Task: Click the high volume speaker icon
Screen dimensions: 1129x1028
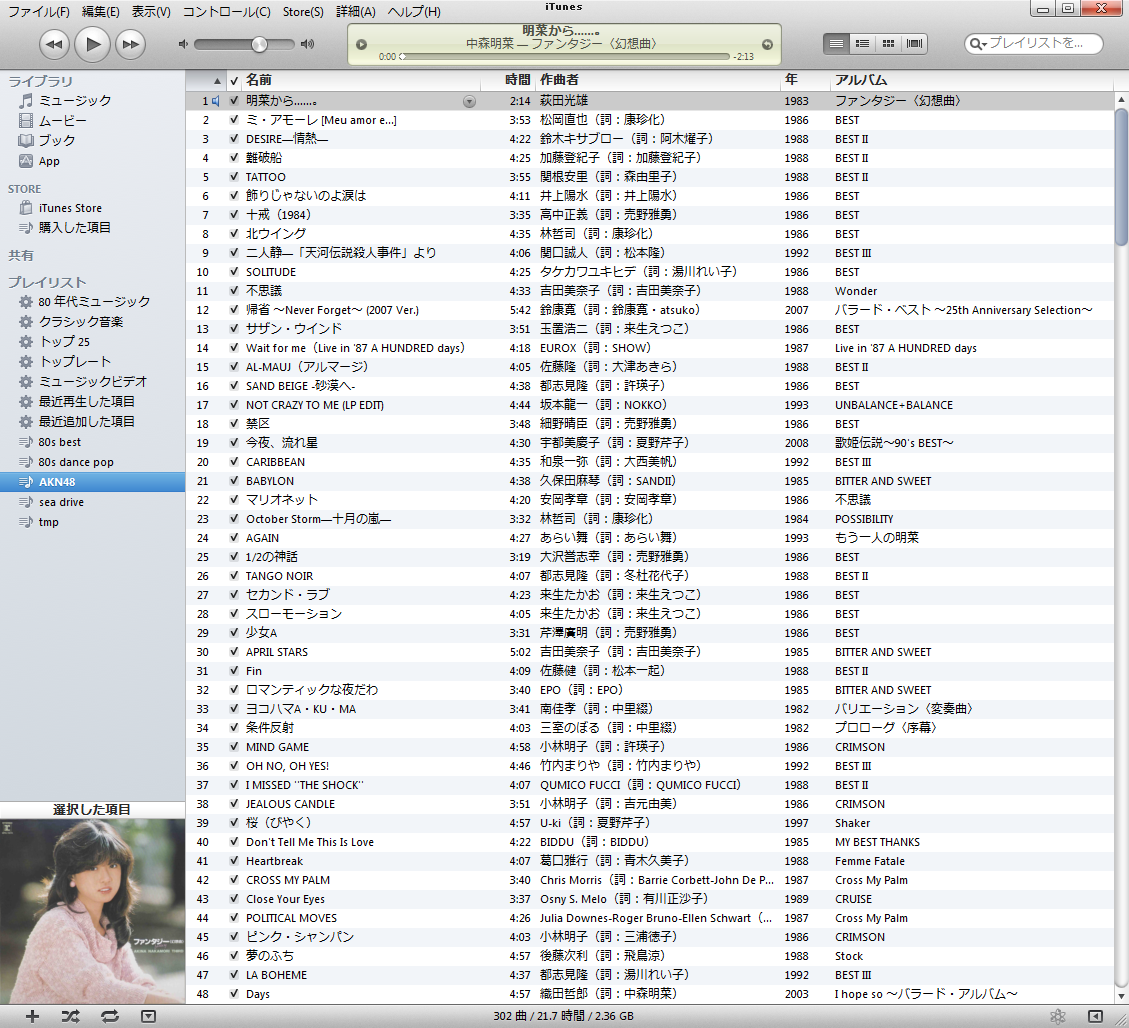Action: point(307,44)
